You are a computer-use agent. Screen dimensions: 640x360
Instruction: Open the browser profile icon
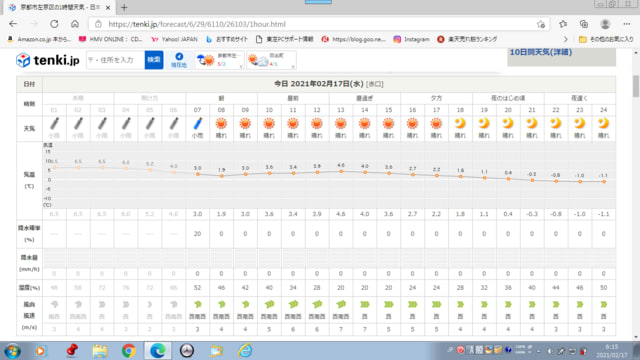point(605,24)
